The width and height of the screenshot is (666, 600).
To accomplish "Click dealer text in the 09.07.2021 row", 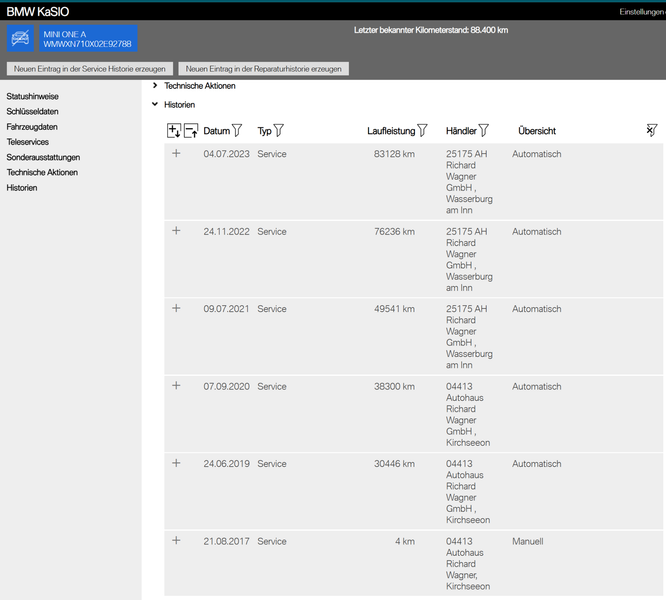I will click(x=469, y=337).
